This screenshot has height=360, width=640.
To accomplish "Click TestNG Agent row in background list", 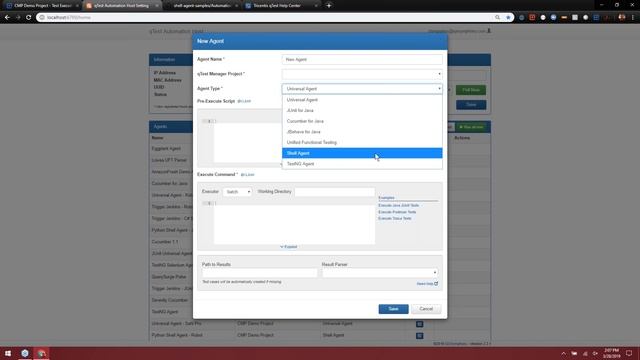I will 165,312.
